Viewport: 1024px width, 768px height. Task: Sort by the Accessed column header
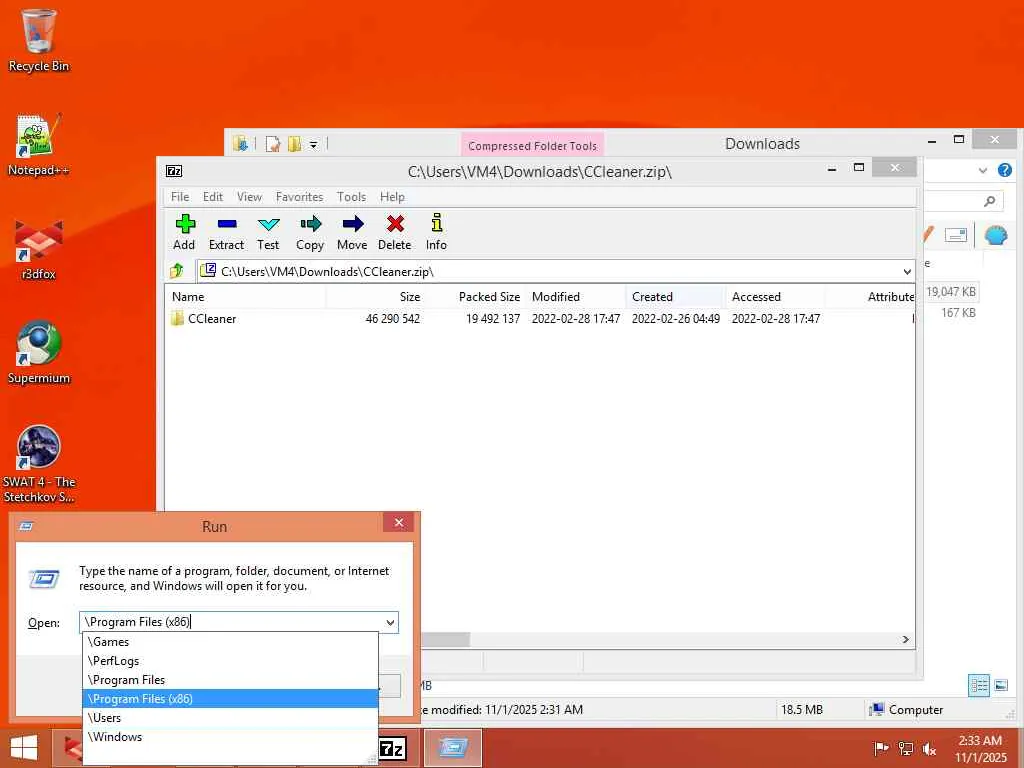click(x=776, y=296)
